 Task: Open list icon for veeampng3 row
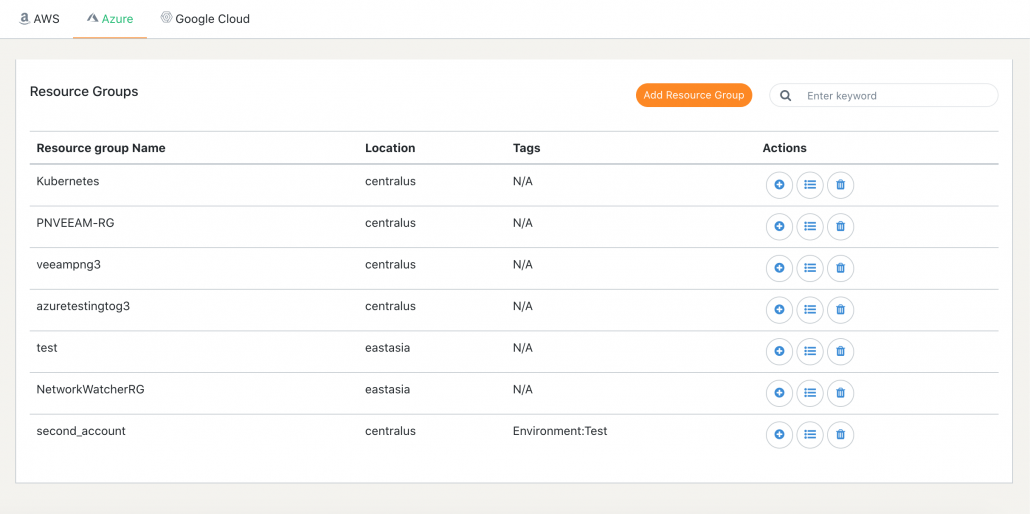click(x=810, y=268)
